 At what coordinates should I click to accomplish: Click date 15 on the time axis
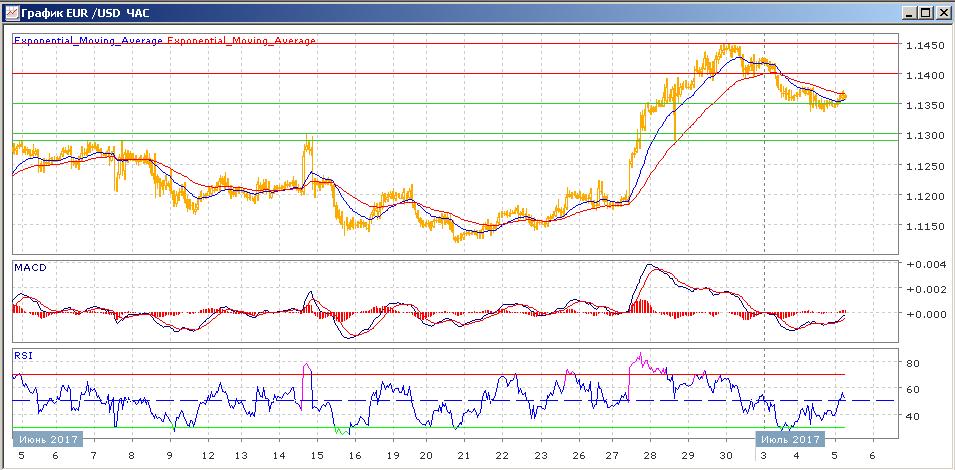click(316, 455)
